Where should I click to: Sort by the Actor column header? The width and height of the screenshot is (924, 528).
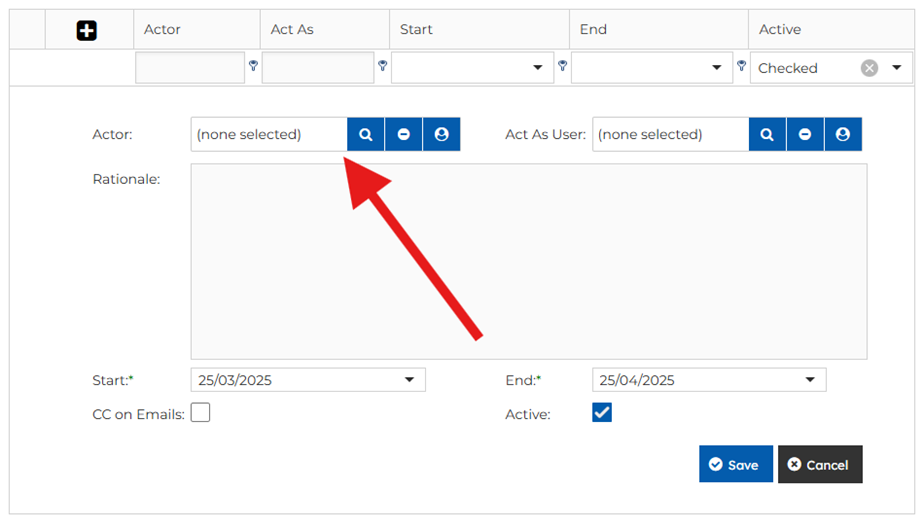(x=162, y=29)
